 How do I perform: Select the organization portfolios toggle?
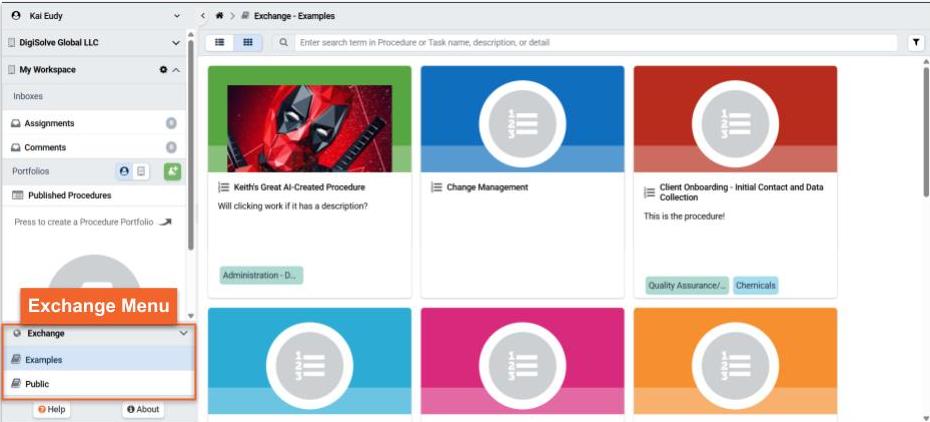coord(141,171)
